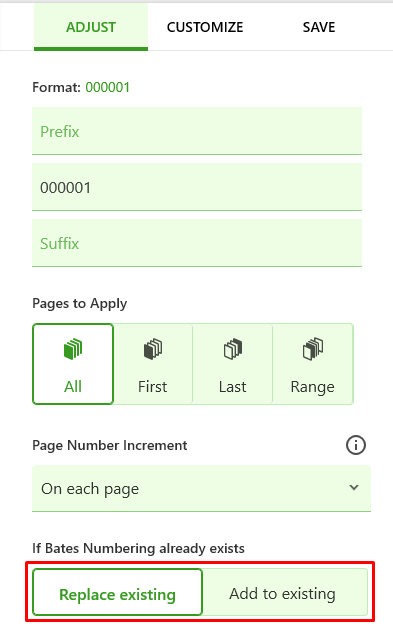Switch to the CUSTOMIZE tab

click(x=205, y=27)
